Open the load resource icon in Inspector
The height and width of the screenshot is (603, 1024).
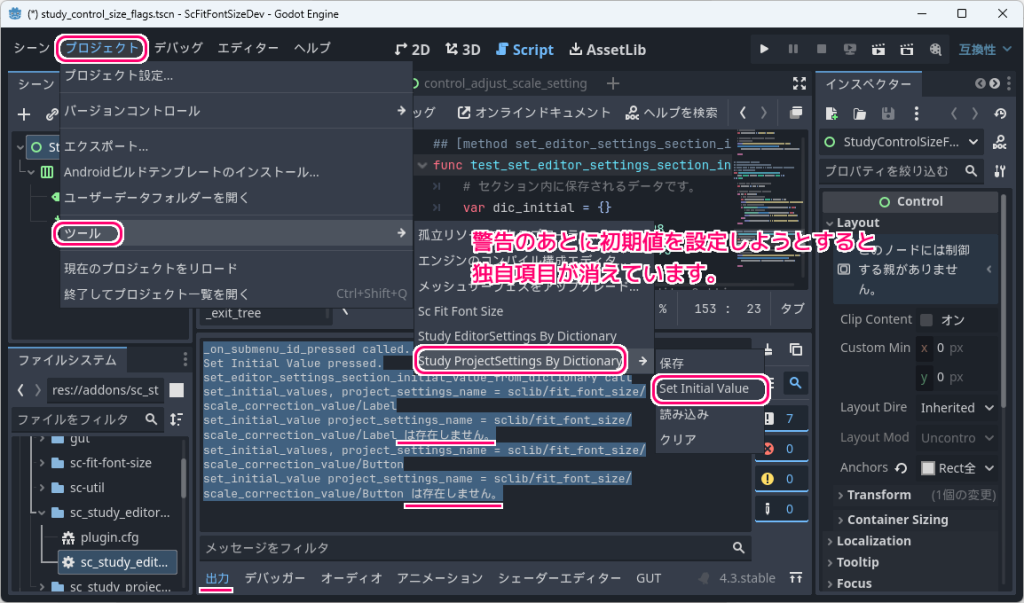860,113
